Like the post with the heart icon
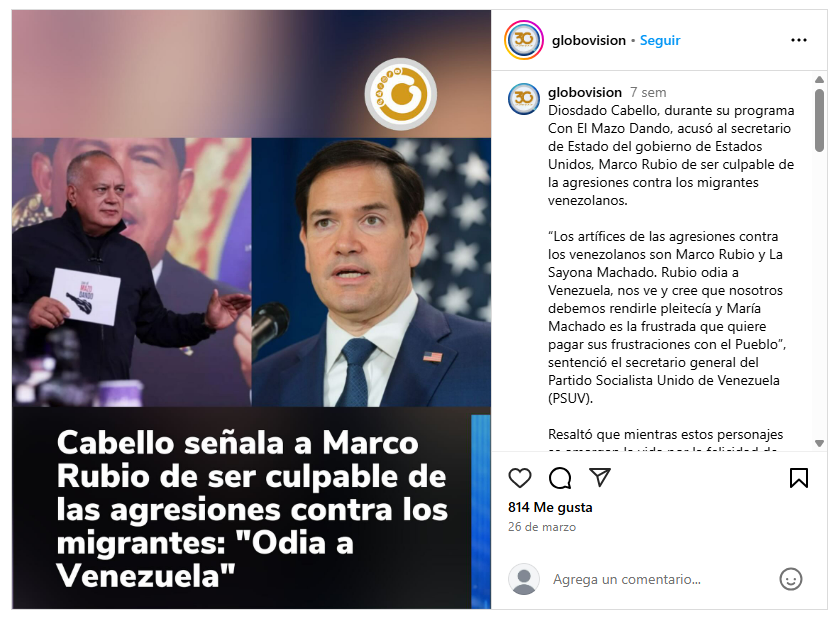839x620 pixels. (x=520, y=478)
